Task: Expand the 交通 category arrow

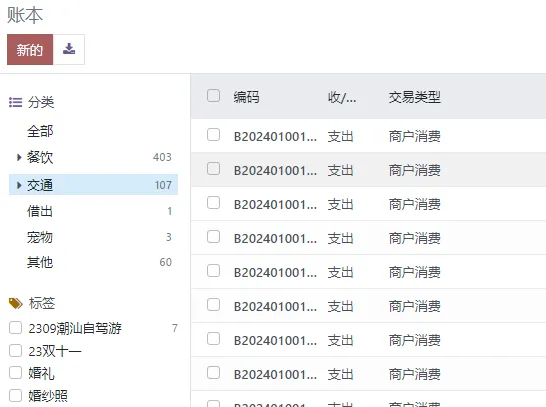Action: pyautogui.click(x=19, y=185)
